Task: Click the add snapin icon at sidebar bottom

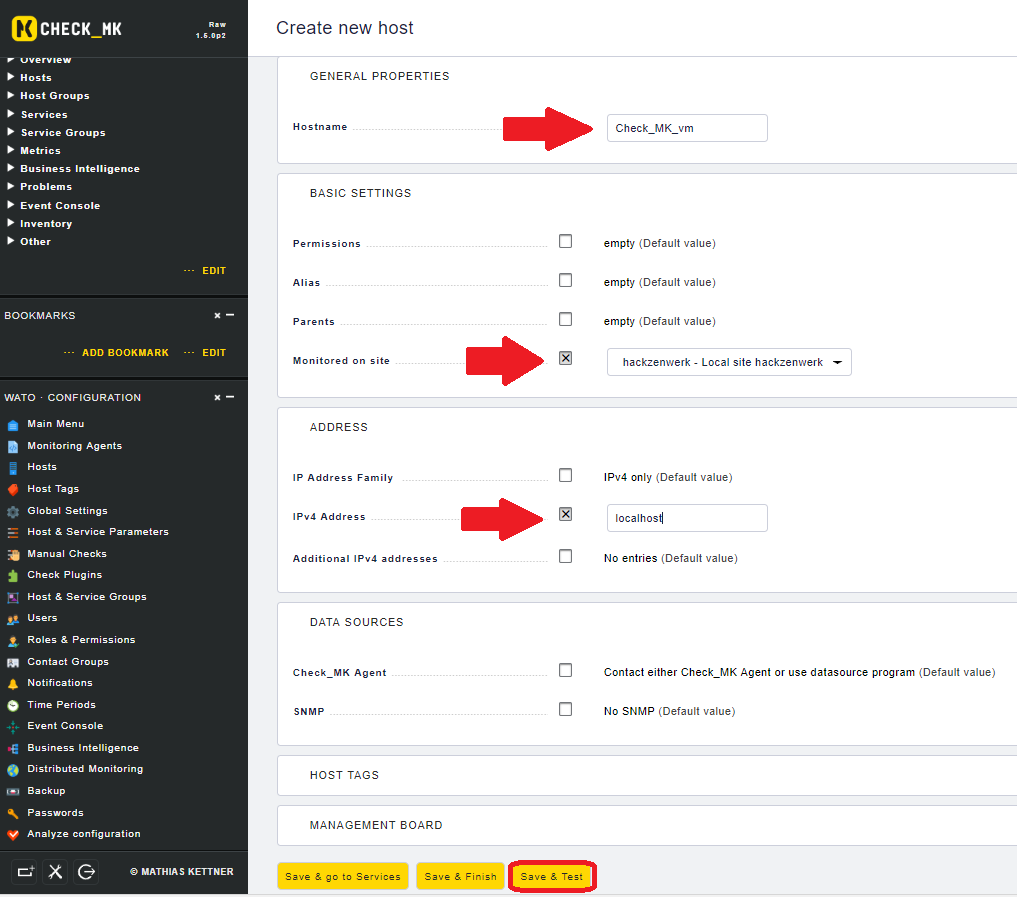Action: 25,872
